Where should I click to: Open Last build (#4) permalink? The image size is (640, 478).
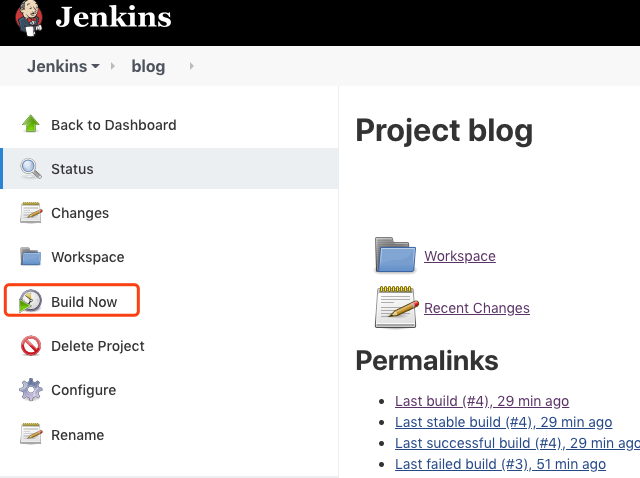482,401
